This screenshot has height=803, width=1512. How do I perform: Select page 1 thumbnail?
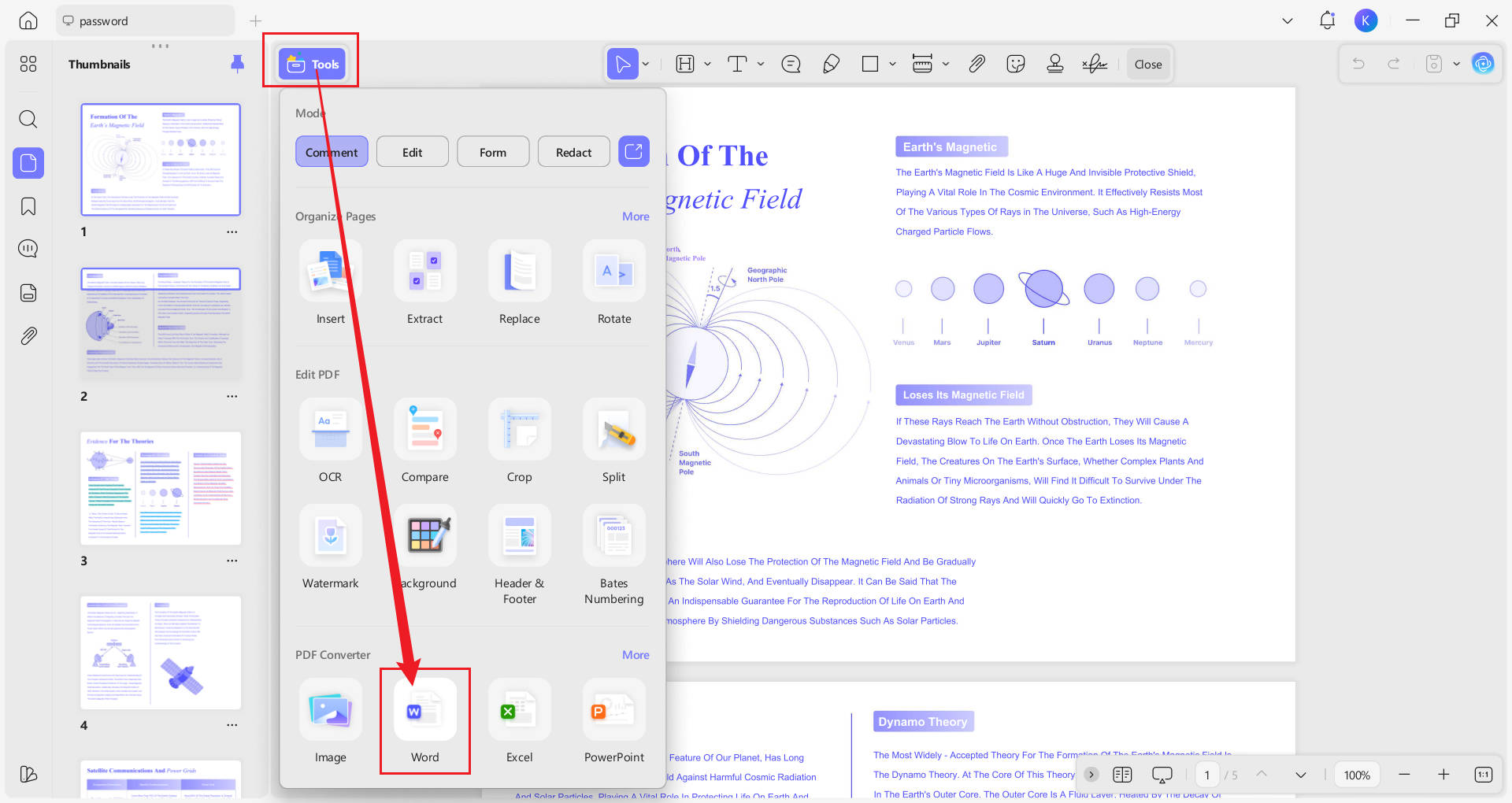click(x=161, y=160)
